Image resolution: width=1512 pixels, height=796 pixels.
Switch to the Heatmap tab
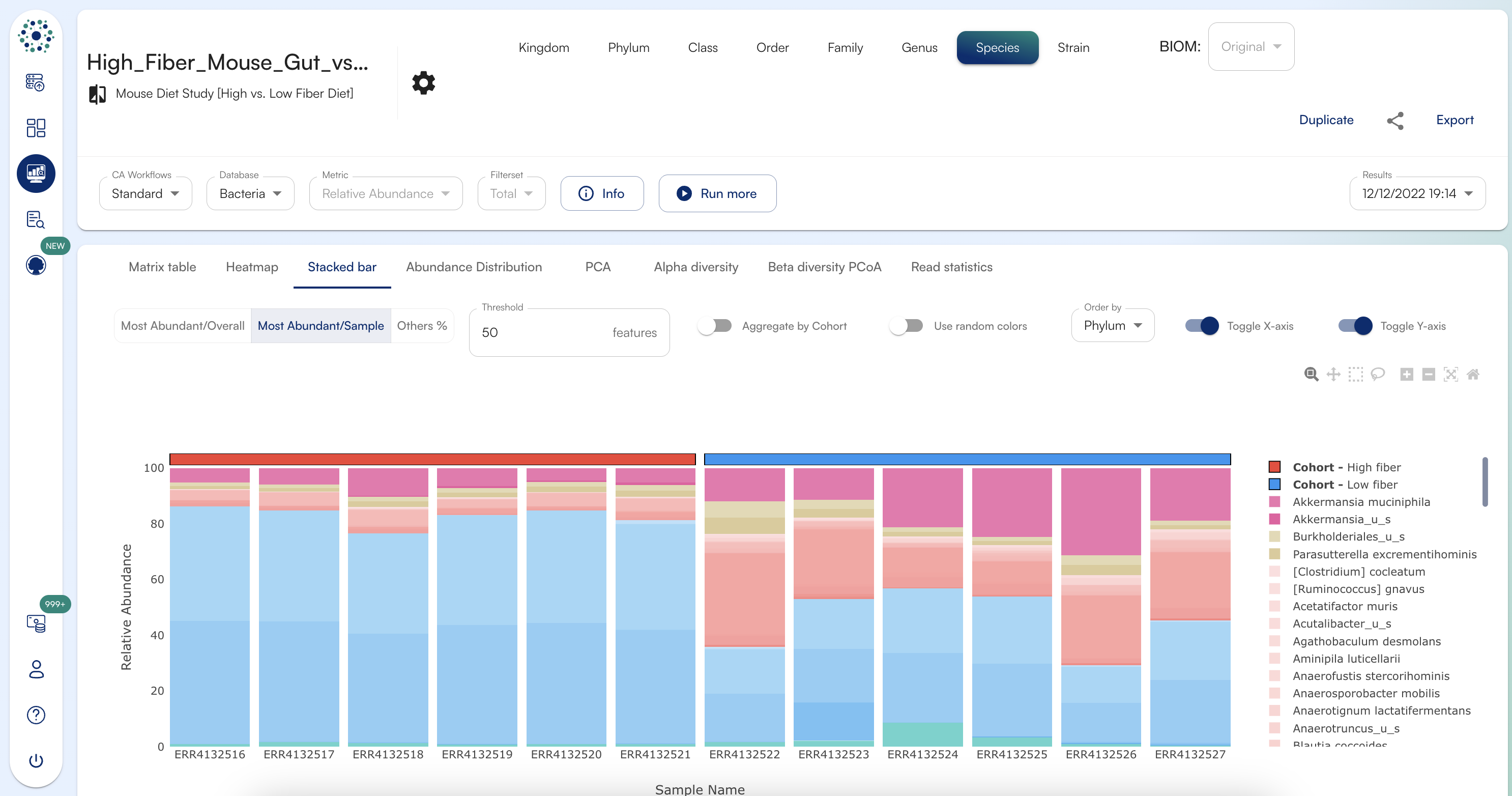tap(252, 267)
